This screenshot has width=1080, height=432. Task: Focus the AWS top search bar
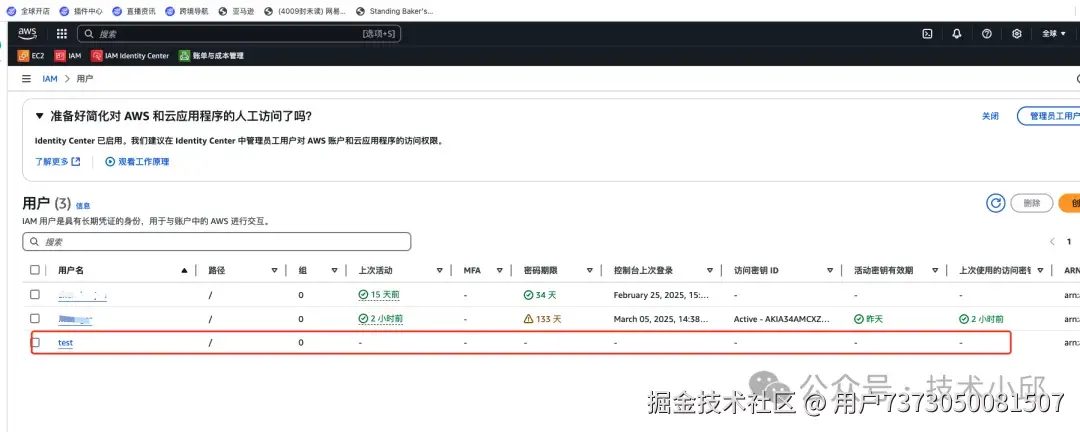pos(239,34)
